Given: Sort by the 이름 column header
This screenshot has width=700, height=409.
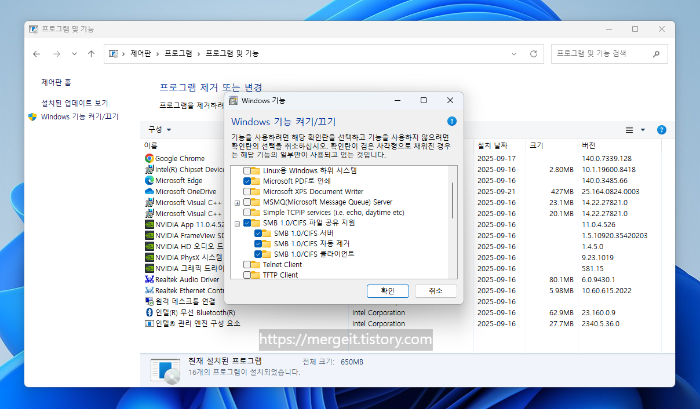Looking at the screenshot, I should click(150, 146).
